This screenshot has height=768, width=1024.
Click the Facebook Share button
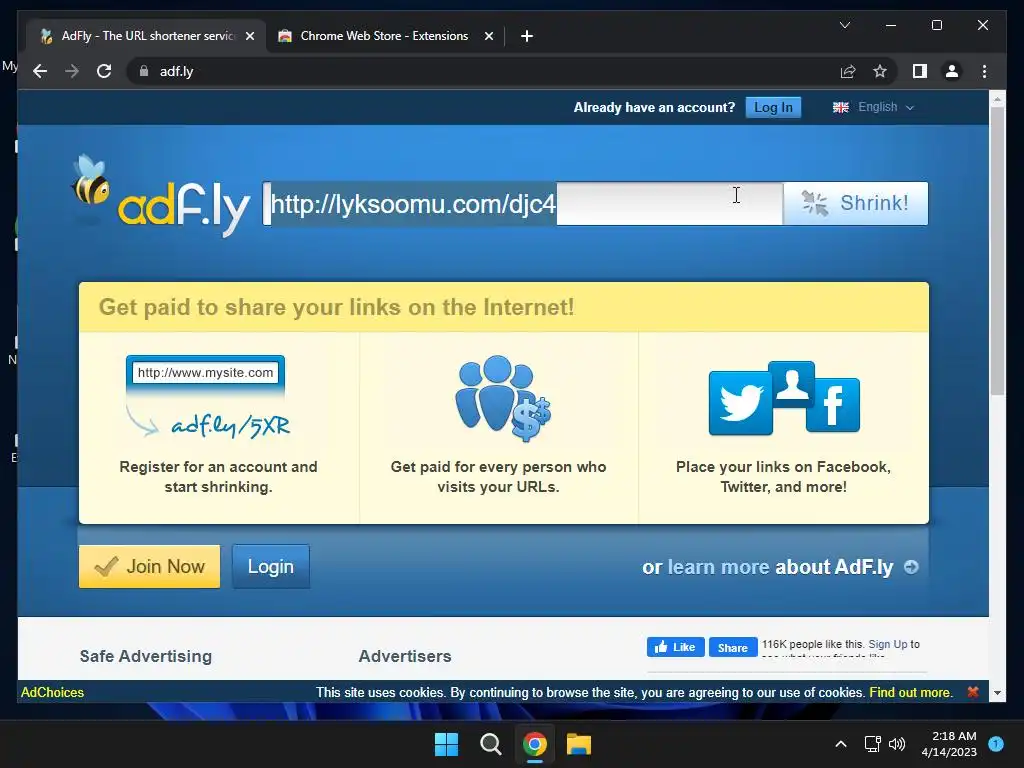pyautogui.click(x=733, y=647)
